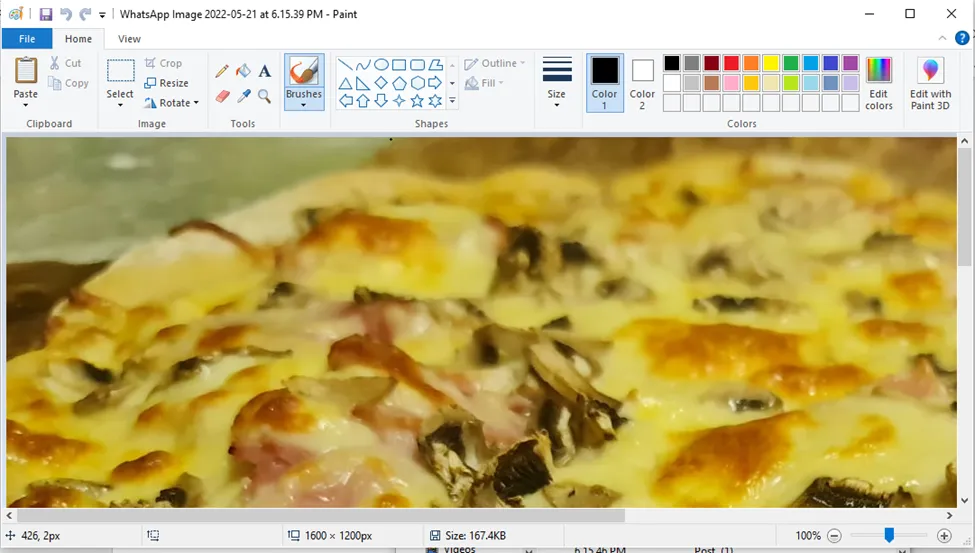
Task: Click the zoom in plus button
Action: click(944, 536)
